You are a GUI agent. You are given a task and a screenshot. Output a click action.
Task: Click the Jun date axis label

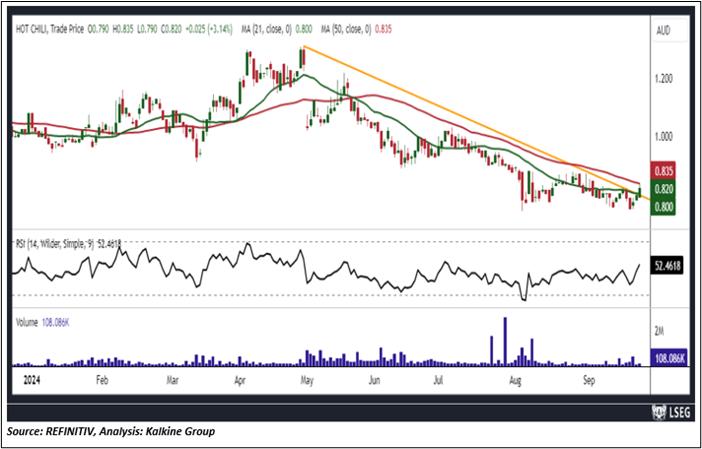click(x=374, y=381)
